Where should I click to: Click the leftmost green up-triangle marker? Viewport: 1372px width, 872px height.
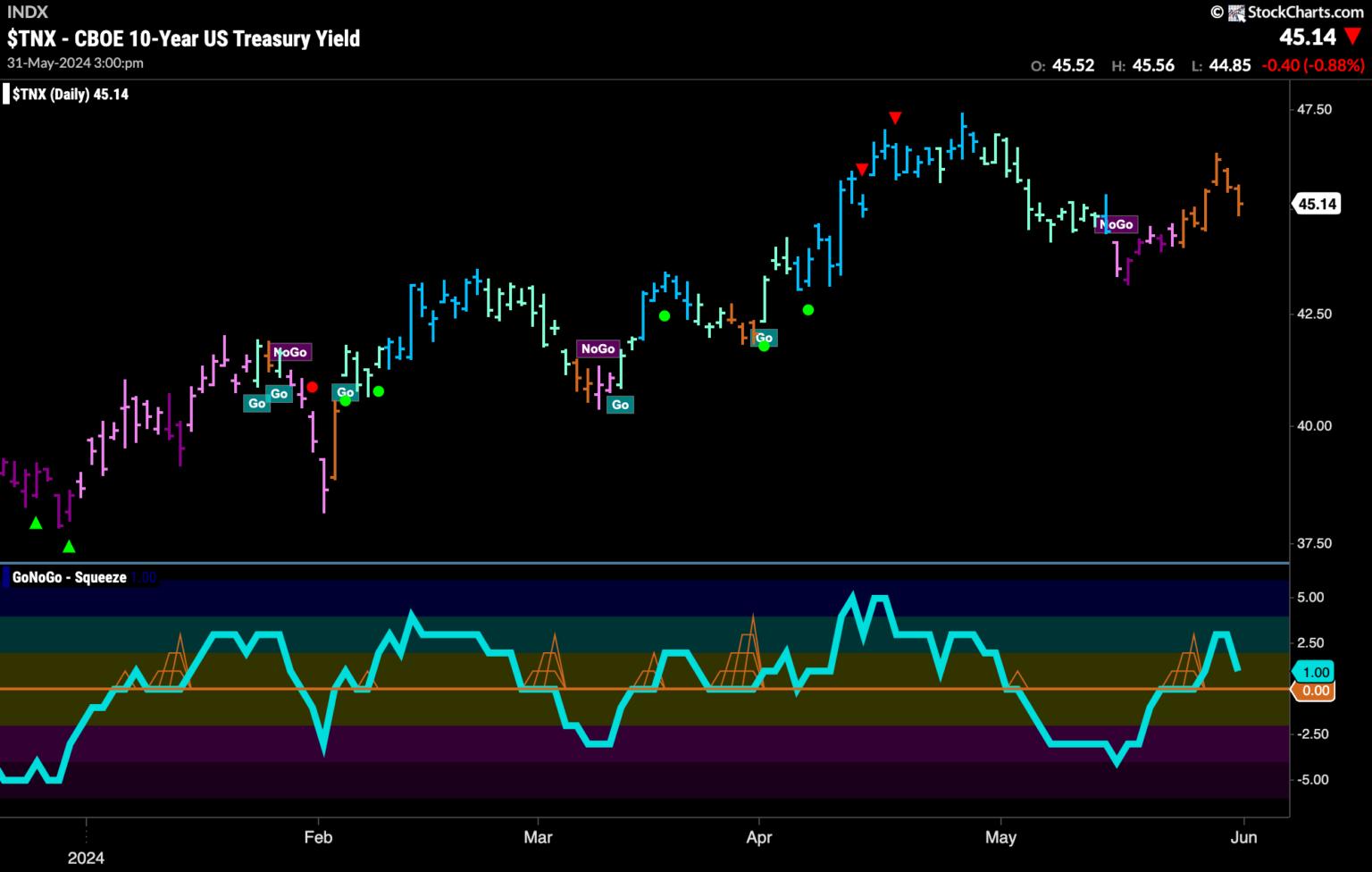pyautogui.click(x=36, y=523)
